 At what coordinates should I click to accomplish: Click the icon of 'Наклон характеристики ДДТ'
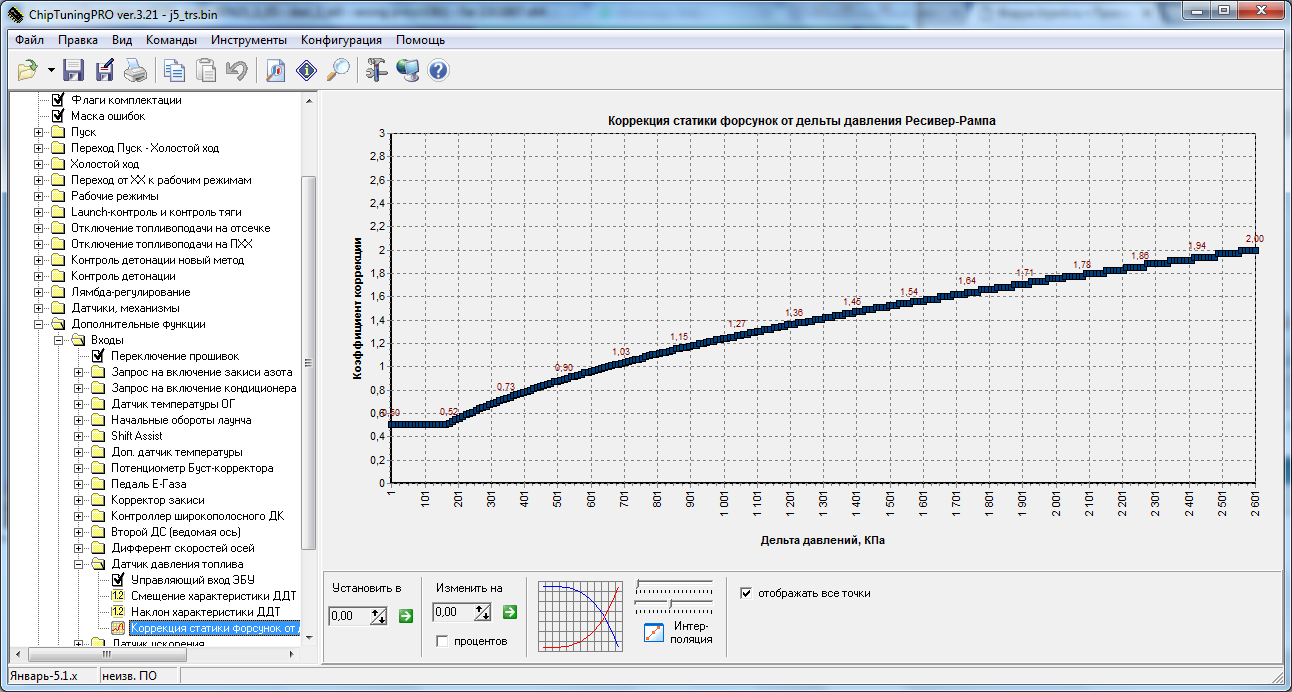pyautogui.click(x=117, y=612)
